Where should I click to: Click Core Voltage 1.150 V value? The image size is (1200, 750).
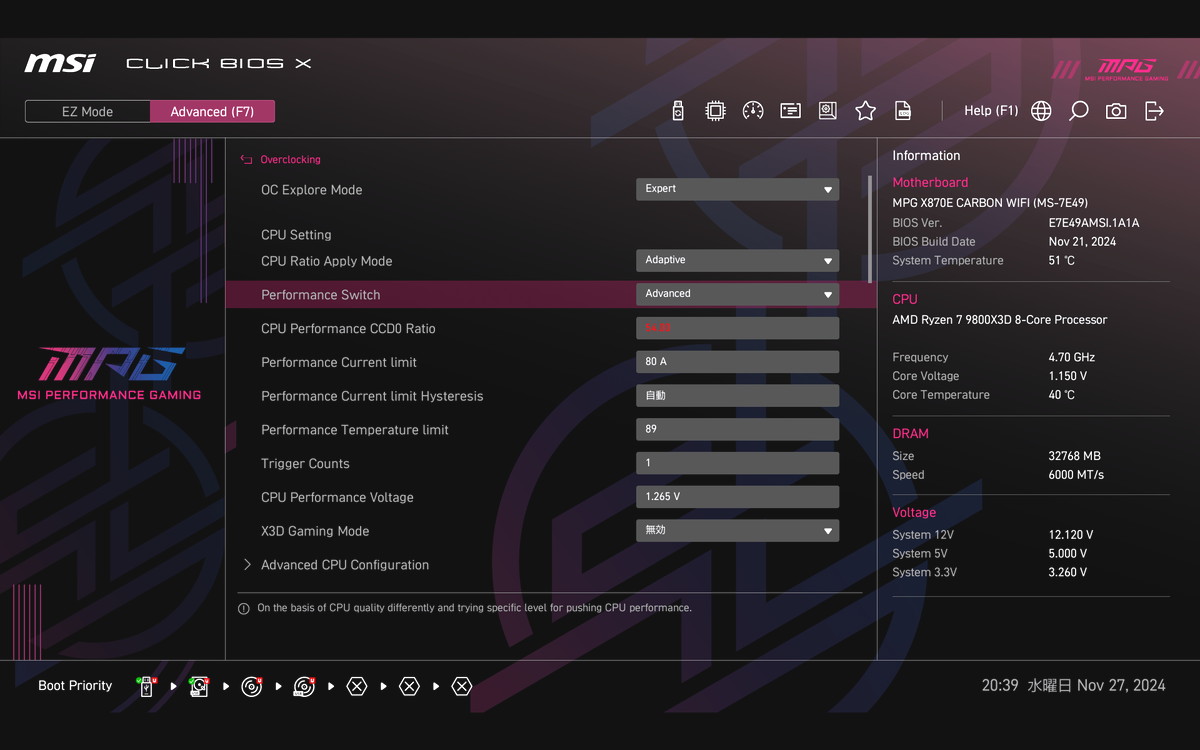click(x=1067, y=376)
